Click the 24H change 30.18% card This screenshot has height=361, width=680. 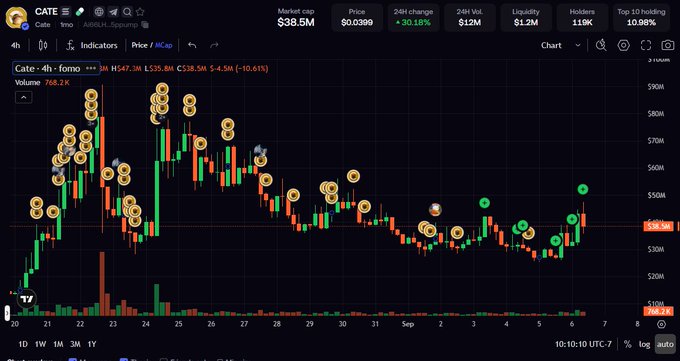(x=413, y=18)
